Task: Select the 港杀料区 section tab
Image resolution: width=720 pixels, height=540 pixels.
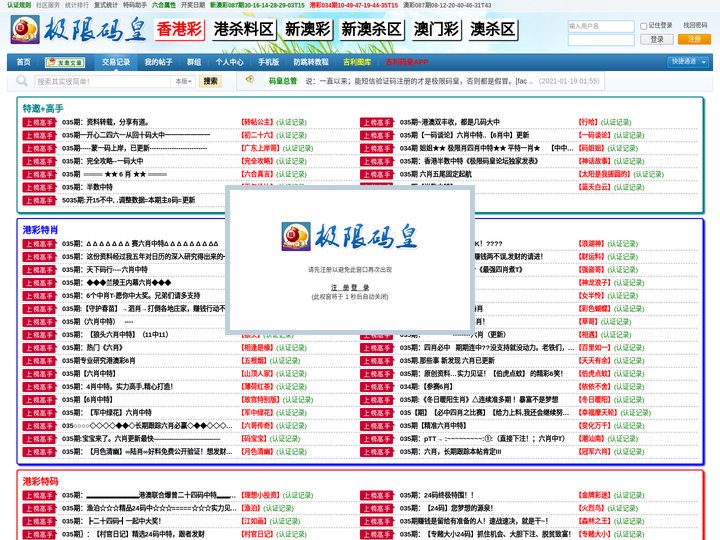Action: point(244,30)
